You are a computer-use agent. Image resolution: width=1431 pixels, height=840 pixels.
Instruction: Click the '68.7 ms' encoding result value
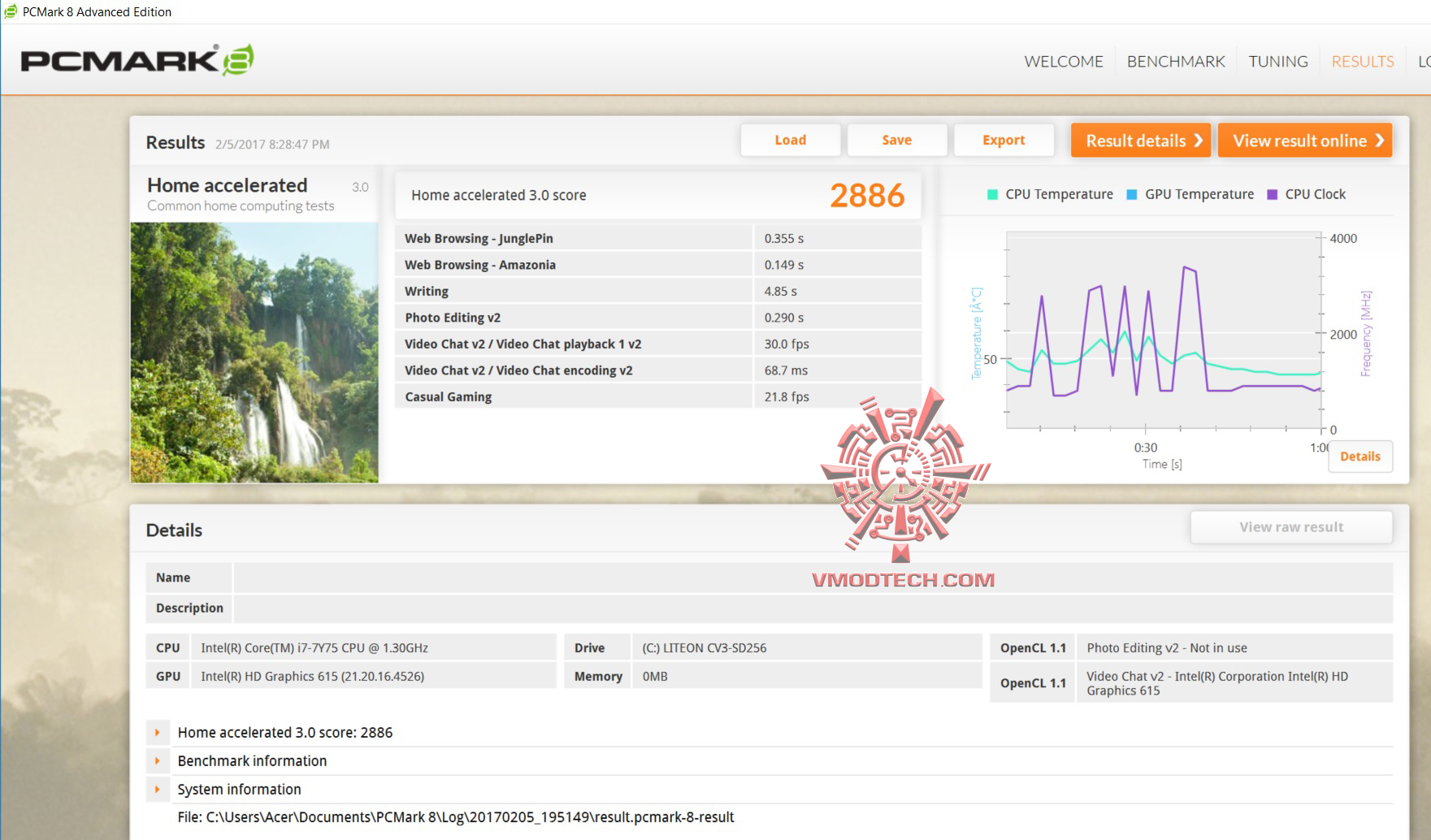point(787,370)
